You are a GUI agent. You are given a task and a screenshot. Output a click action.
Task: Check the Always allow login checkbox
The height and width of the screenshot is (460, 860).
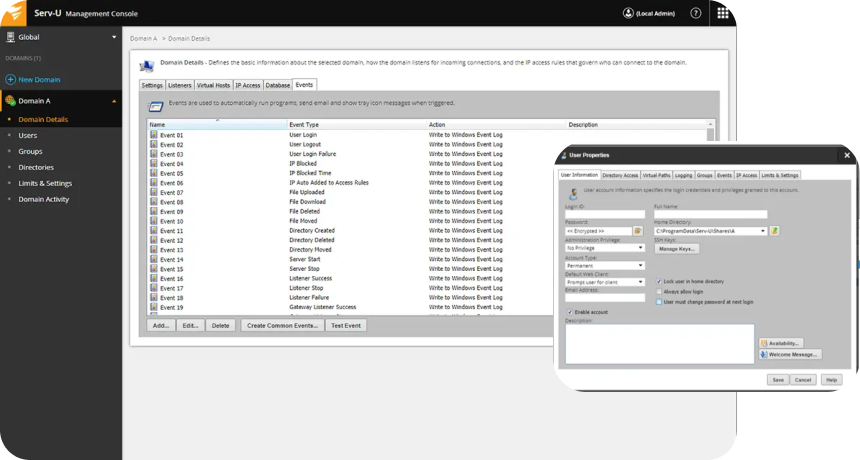659,292
